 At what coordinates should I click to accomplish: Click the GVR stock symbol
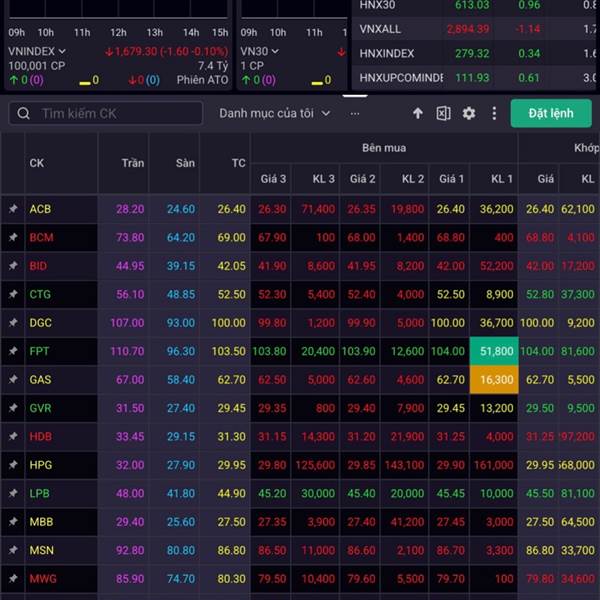pos(40,408)
